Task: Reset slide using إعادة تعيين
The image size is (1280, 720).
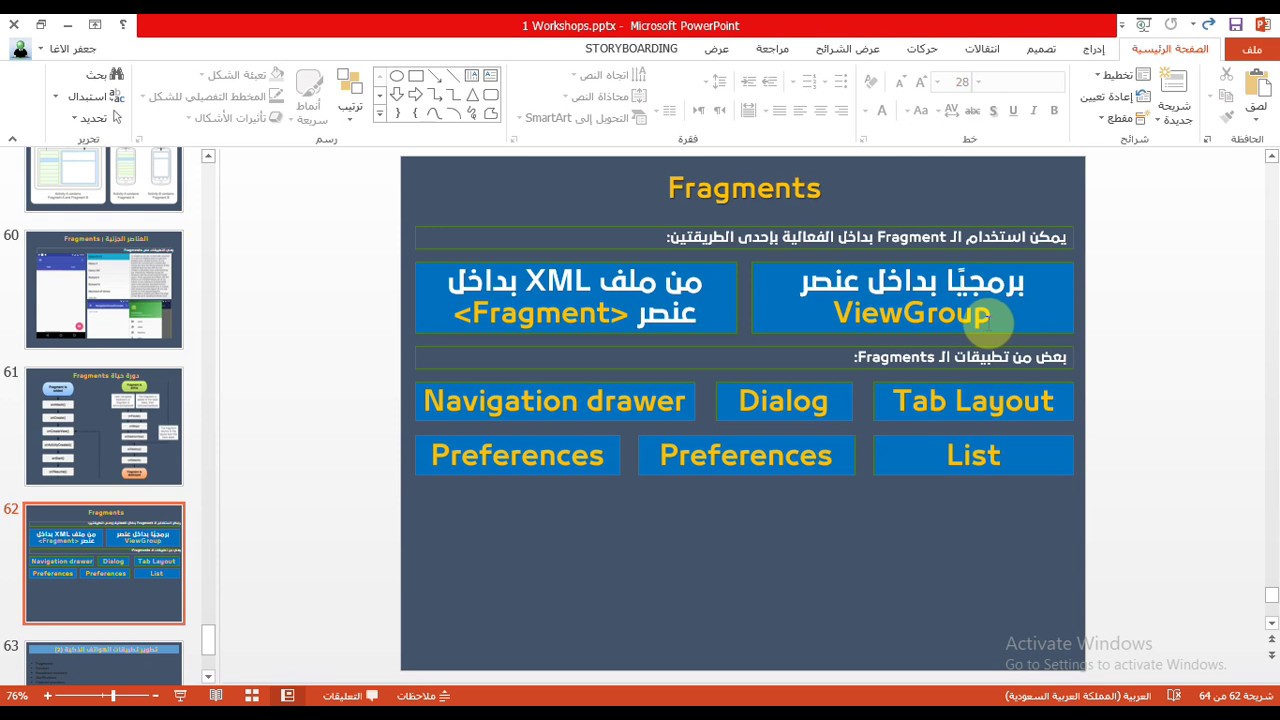Action: click(1115, 97)
